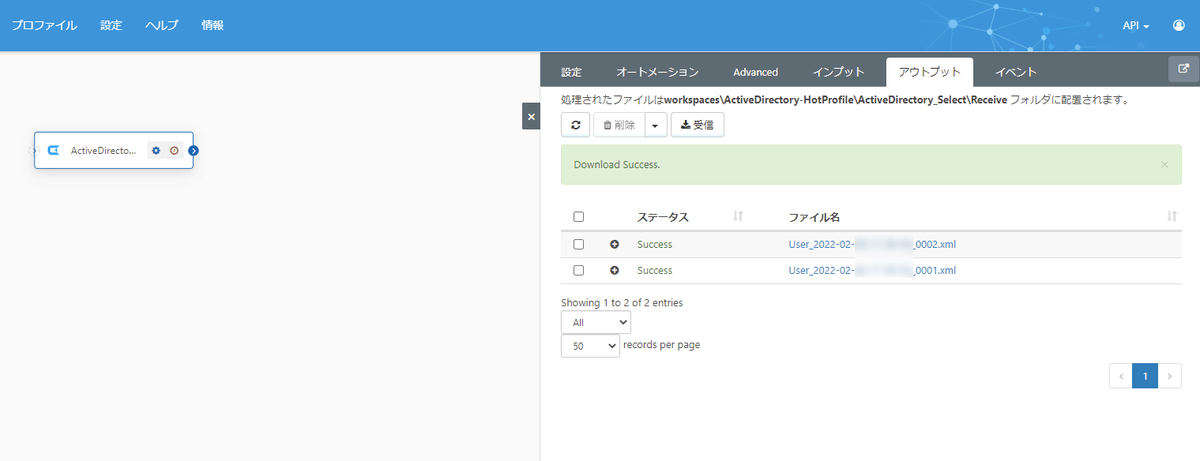Check the box for 0002.xml row
The image size is (1200, 461).
578,244
